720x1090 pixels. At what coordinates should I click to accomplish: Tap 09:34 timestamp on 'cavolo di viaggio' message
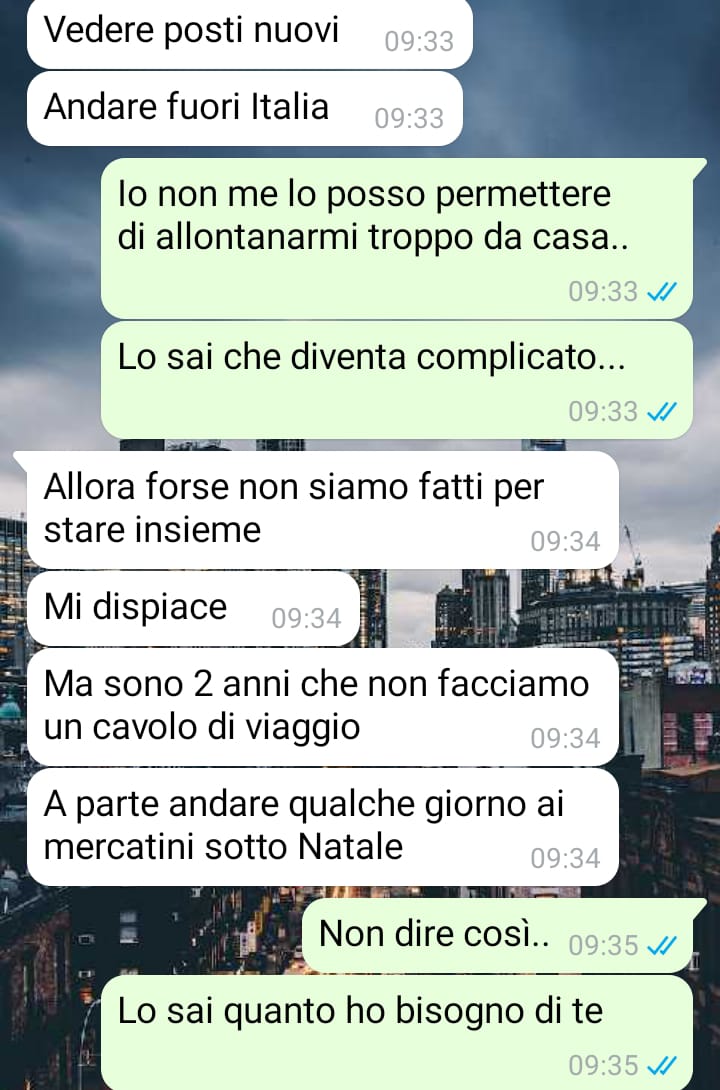pyautogui.click(x=565, y=738)
